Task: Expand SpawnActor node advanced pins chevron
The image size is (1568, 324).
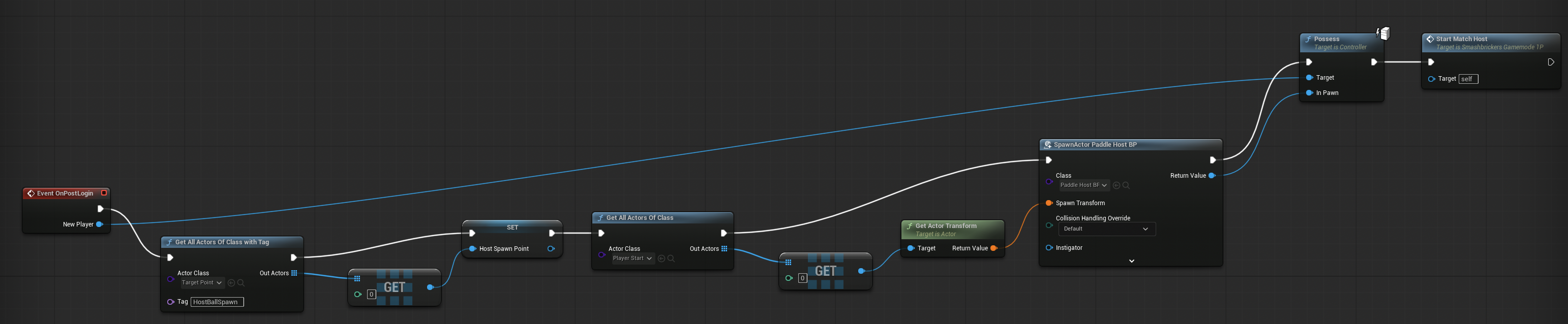Action: click(x=1132, y=261)
